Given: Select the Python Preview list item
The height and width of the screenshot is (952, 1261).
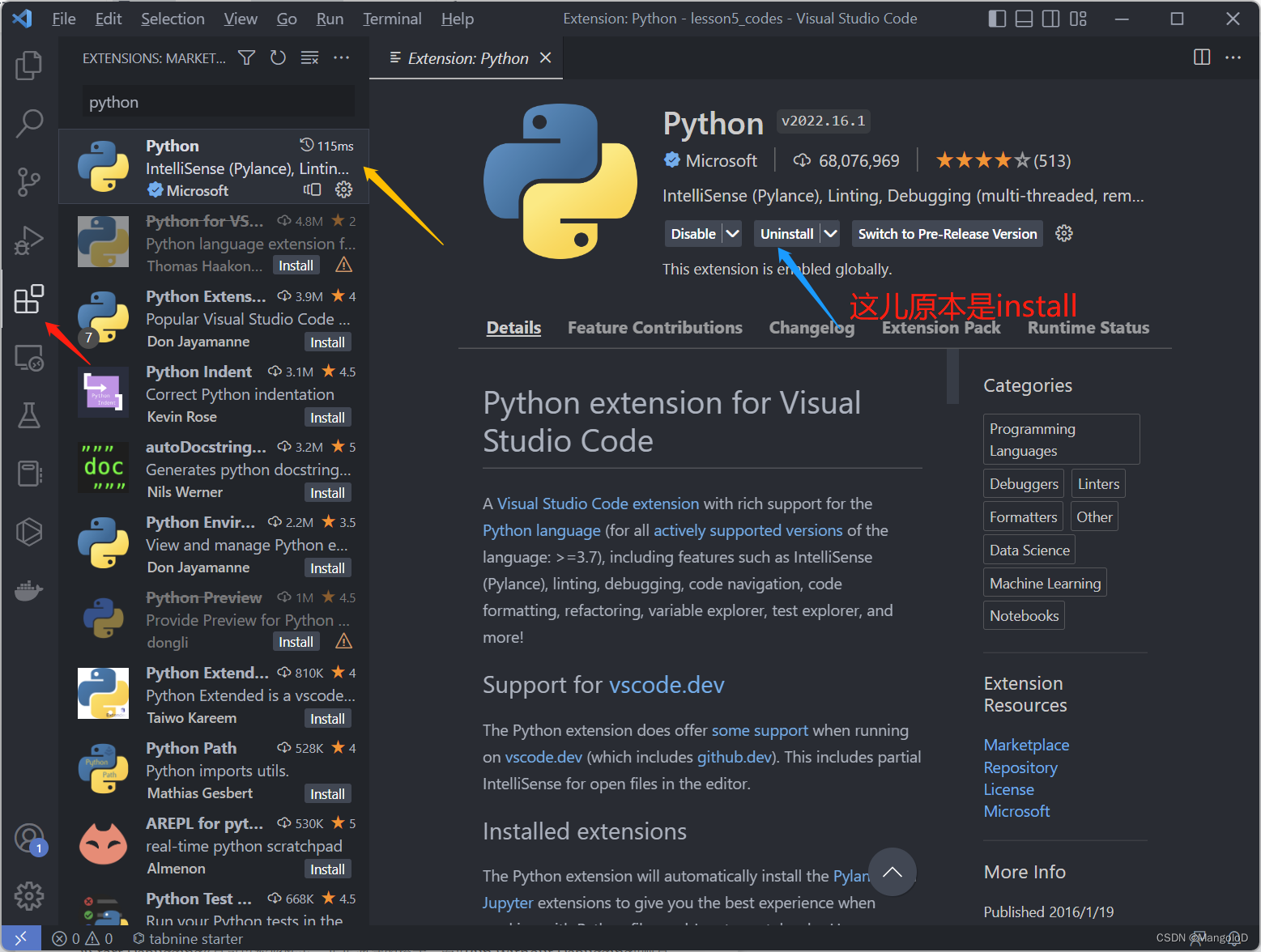Looking at the screenshot, I should coord(214,620).
